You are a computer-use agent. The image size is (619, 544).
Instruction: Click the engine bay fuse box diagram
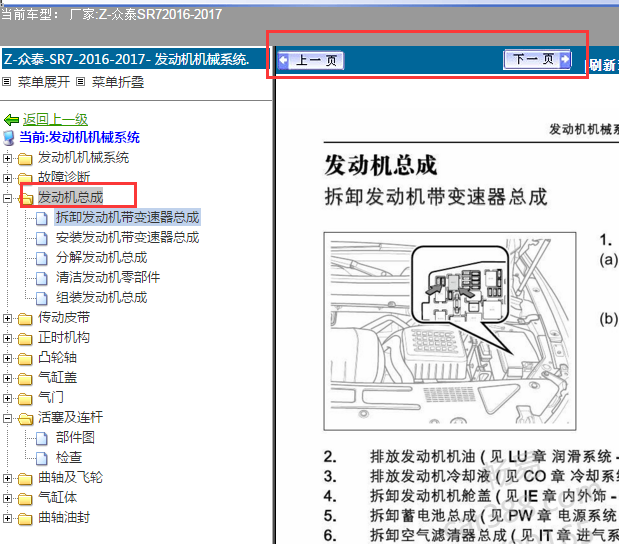(x=450, y=331)
